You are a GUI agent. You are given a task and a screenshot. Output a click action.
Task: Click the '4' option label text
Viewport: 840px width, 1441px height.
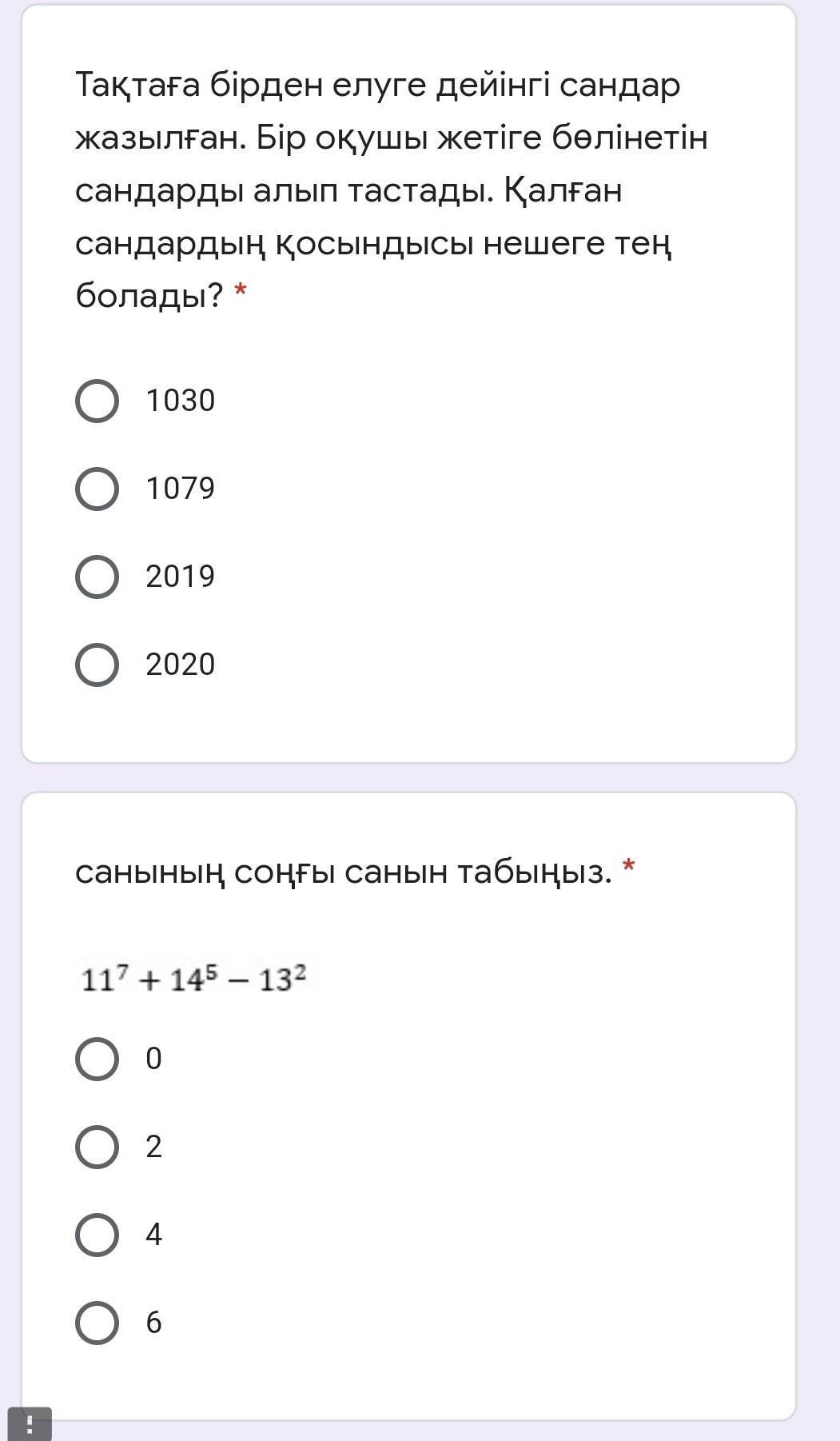153,1235
